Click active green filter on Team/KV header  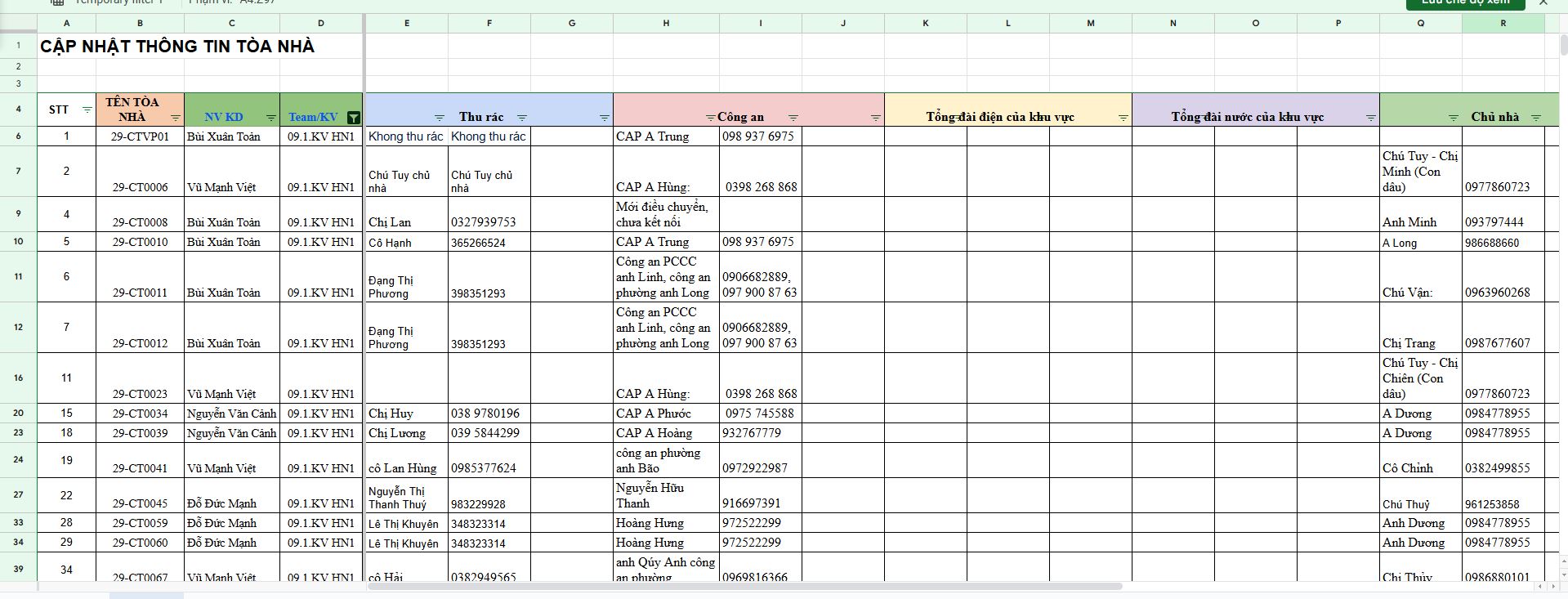coord(353,118)
